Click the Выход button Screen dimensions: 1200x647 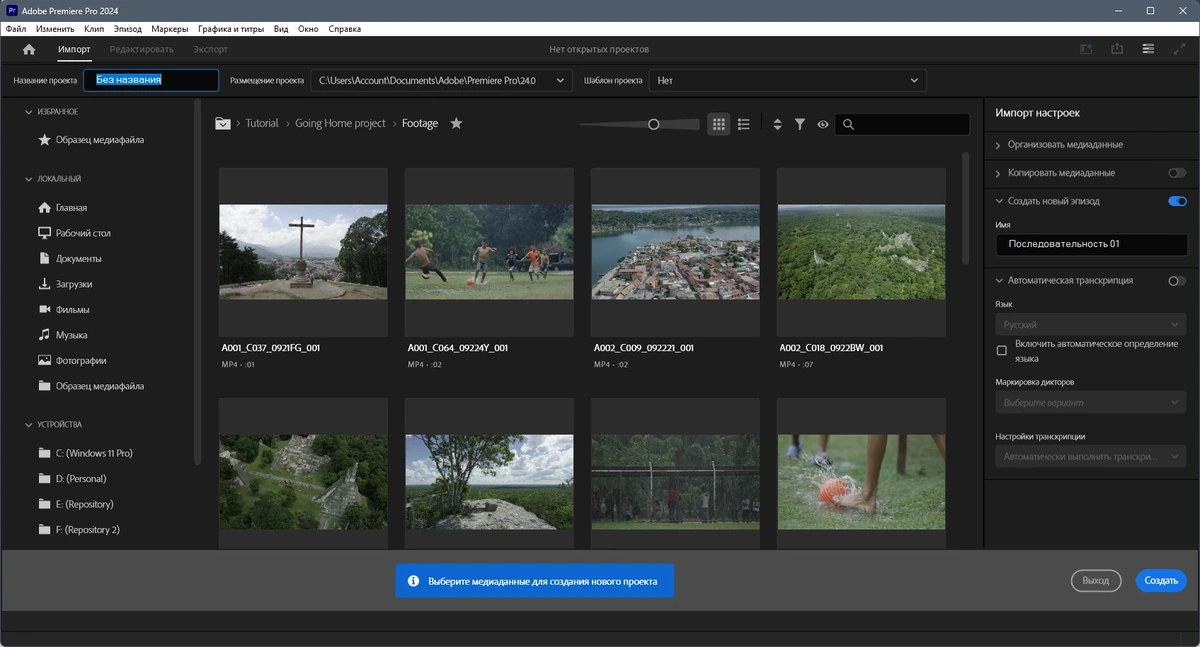[x=1096, y=580]
